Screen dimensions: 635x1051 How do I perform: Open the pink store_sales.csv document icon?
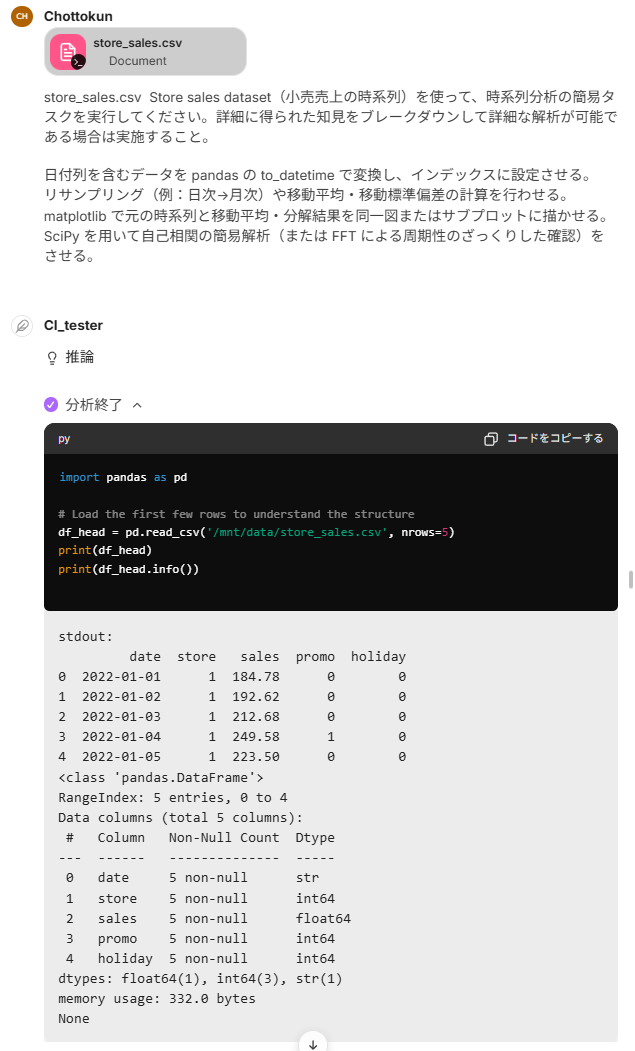click(68, 52)
